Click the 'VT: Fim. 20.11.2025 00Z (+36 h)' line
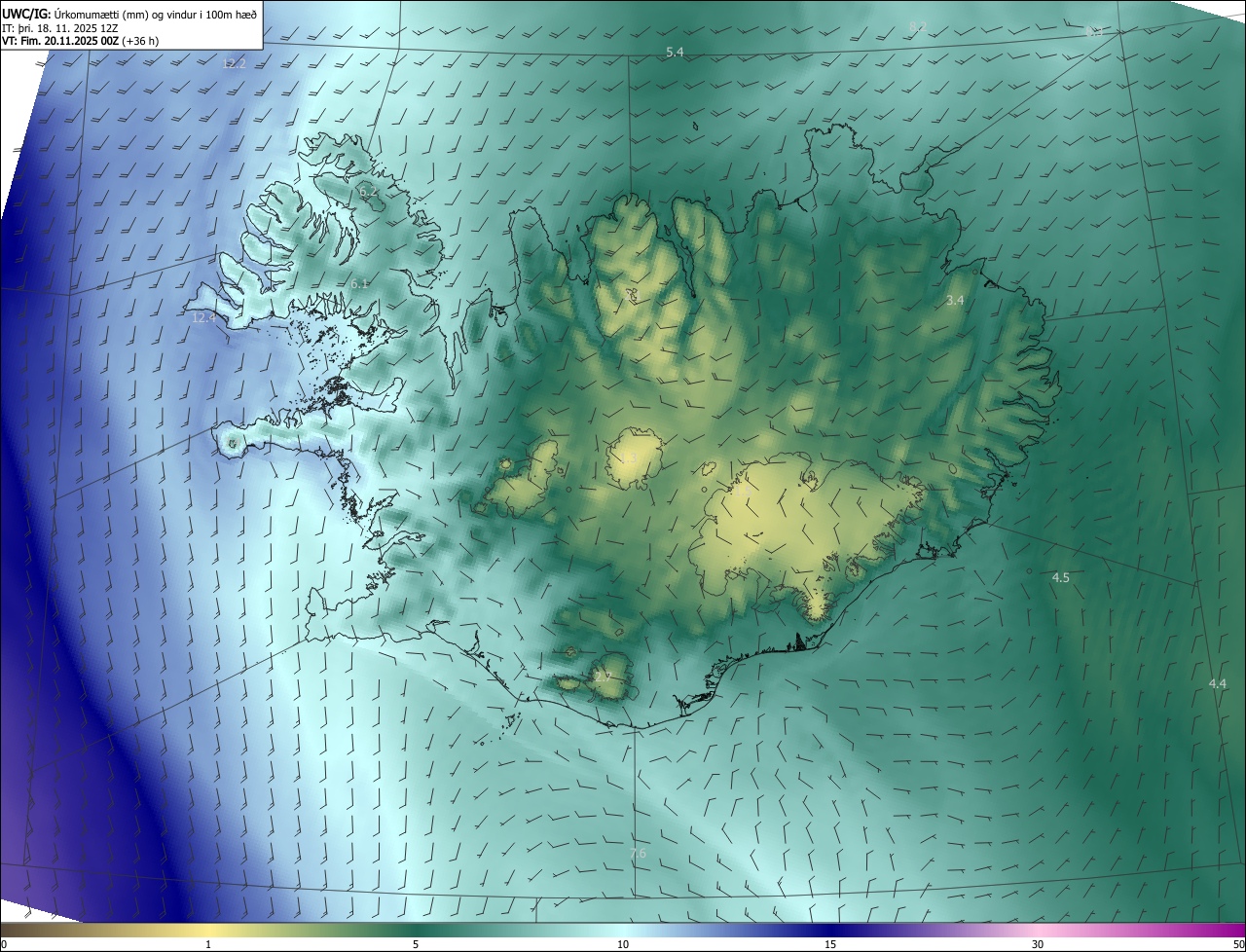 (x=81, y=41)
